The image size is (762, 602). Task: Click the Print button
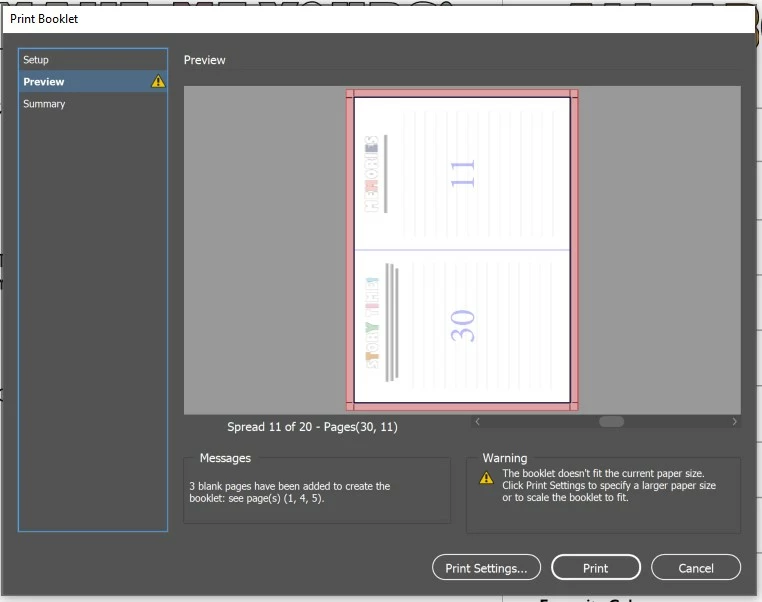595,568
